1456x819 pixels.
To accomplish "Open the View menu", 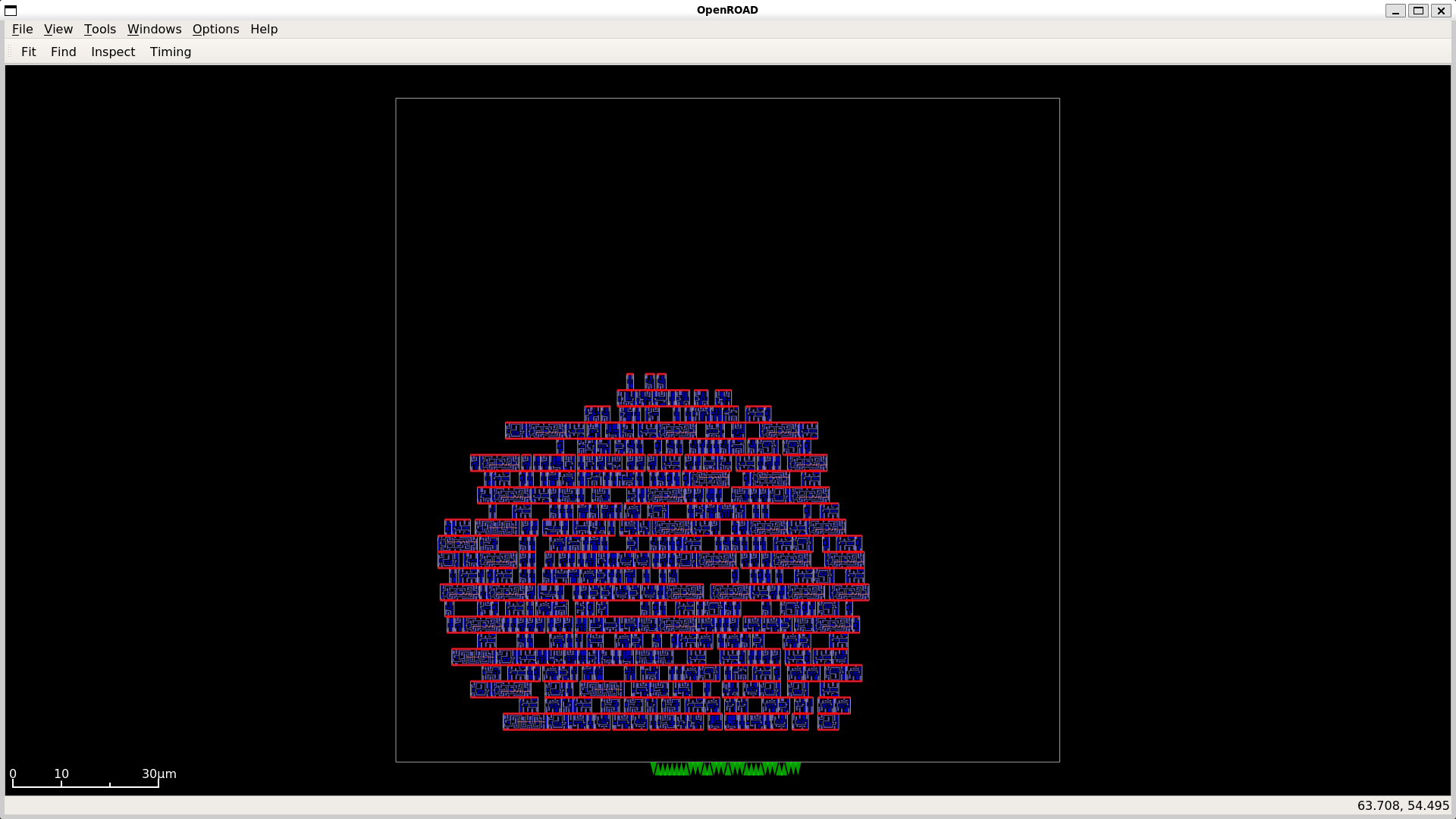I will coord(58,29).
